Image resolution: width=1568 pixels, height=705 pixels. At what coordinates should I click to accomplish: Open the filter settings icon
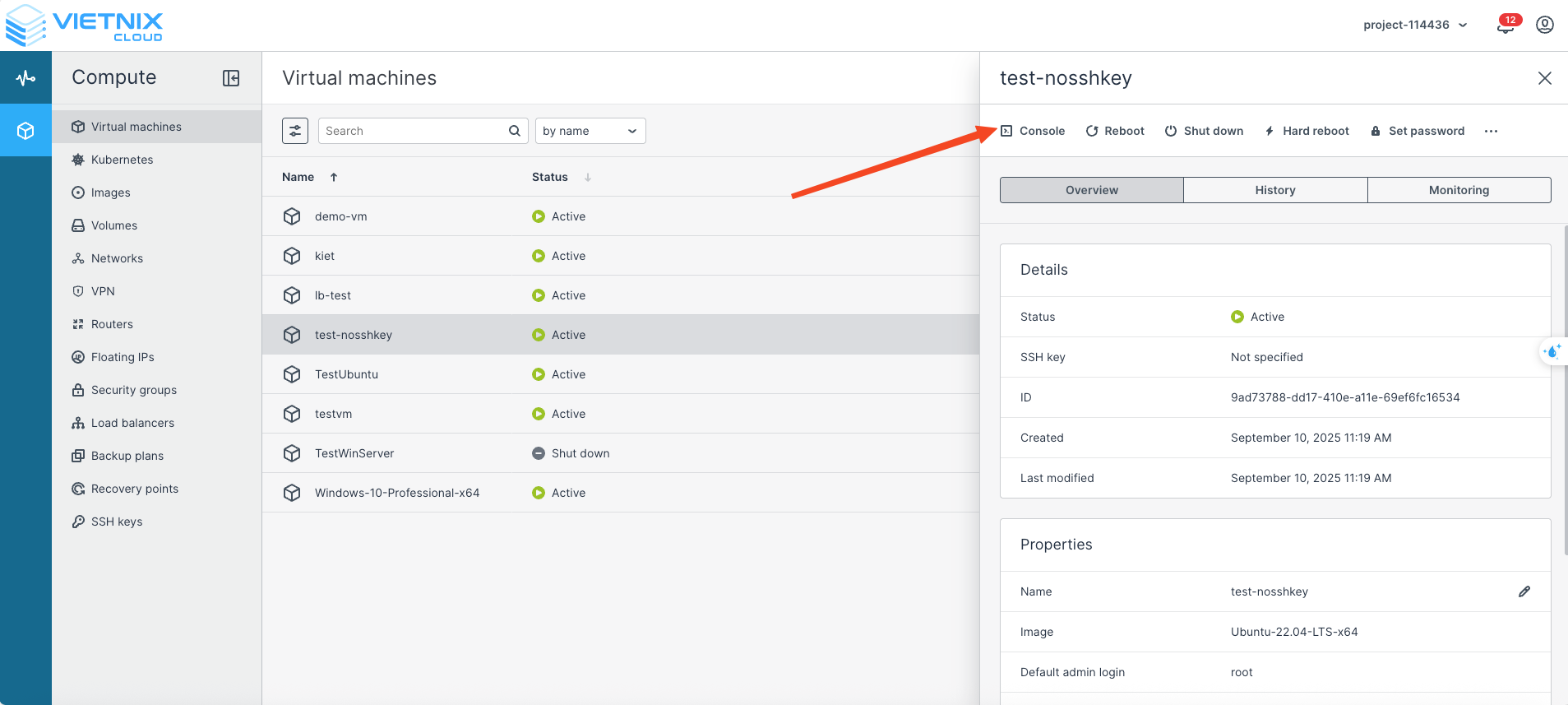click(295, 131)
